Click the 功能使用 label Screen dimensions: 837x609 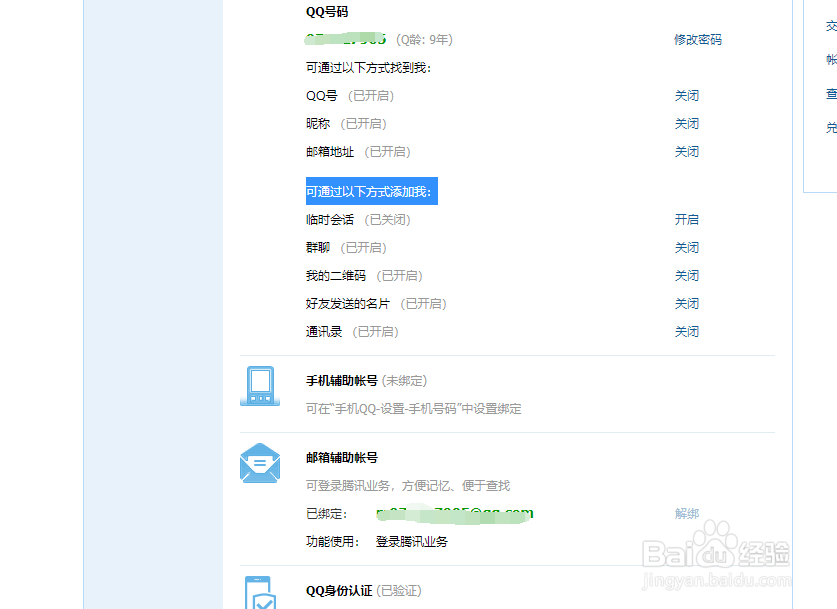[332, 541]
